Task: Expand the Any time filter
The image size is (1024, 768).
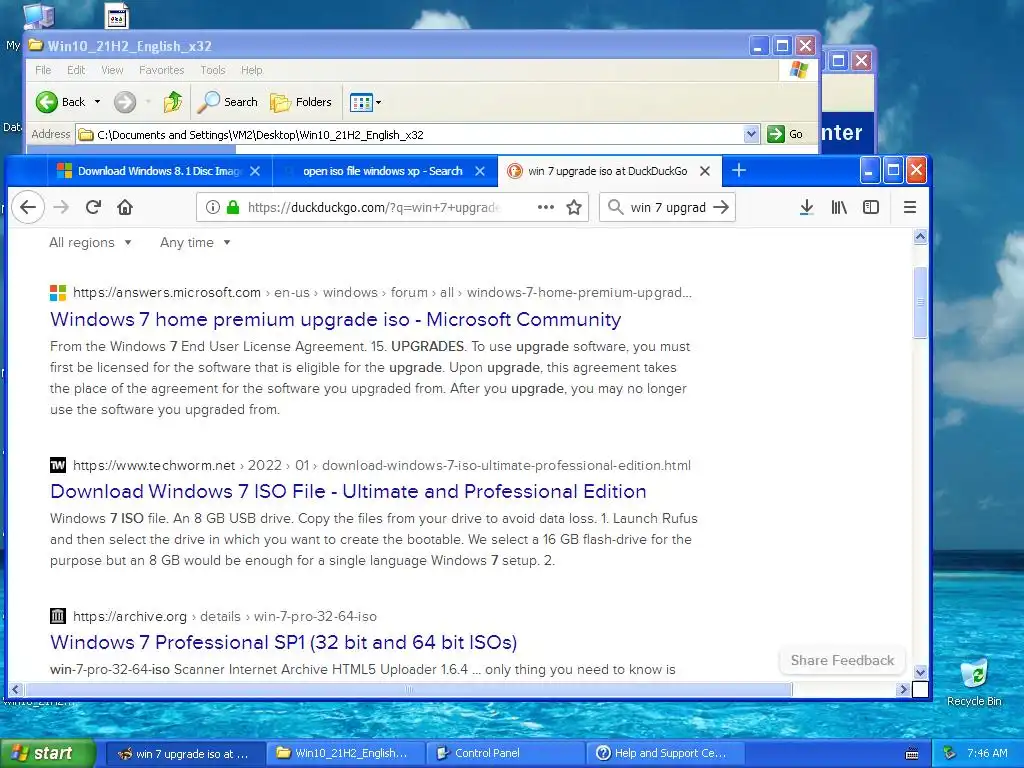Action: (195, 242)
